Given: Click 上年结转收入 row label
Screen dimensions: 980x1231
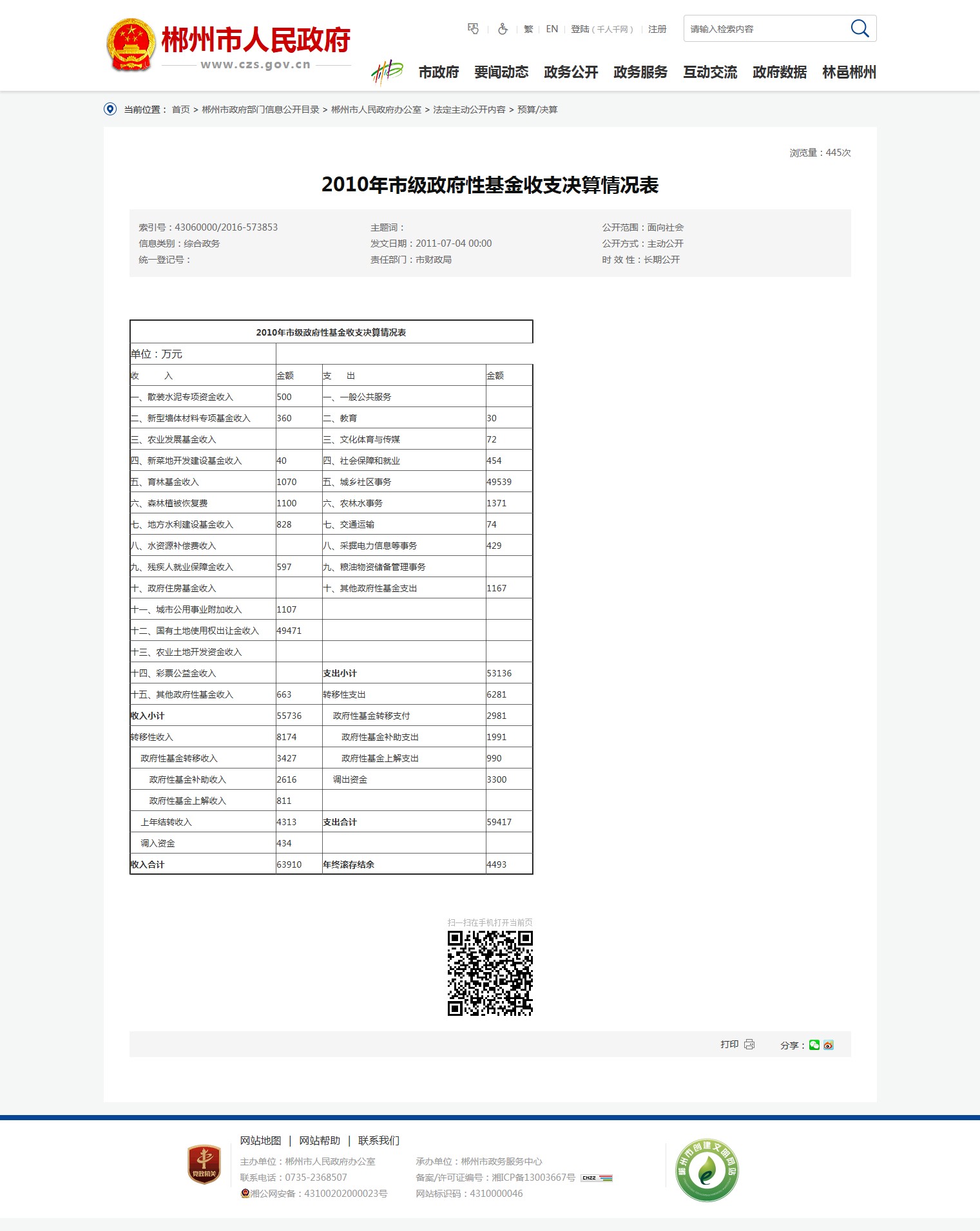Looking at the screenshot, I should point(166,822).
